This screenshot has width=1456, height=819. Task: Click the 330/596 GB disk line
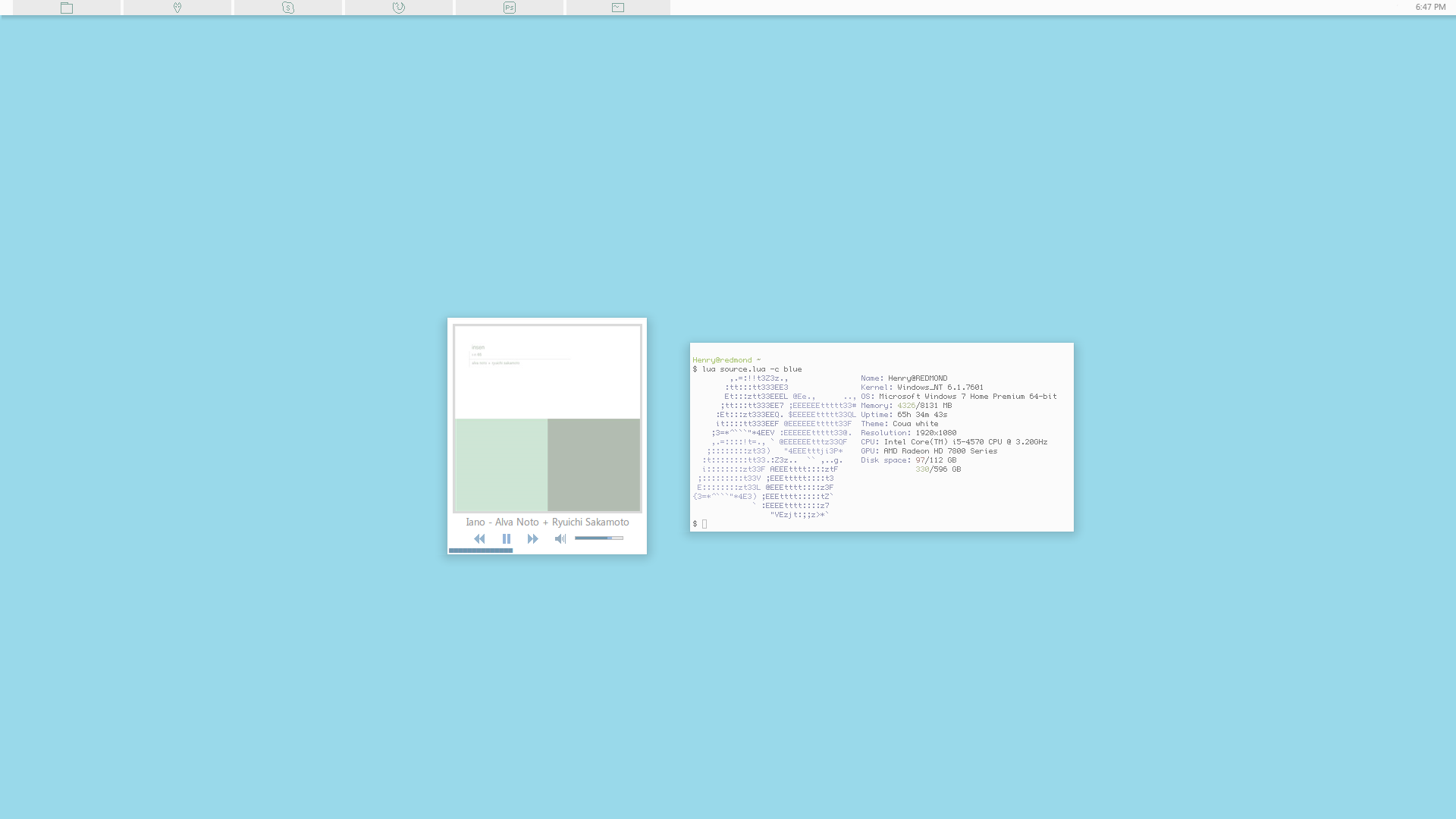pyautogui.click(x=938, y=469)
